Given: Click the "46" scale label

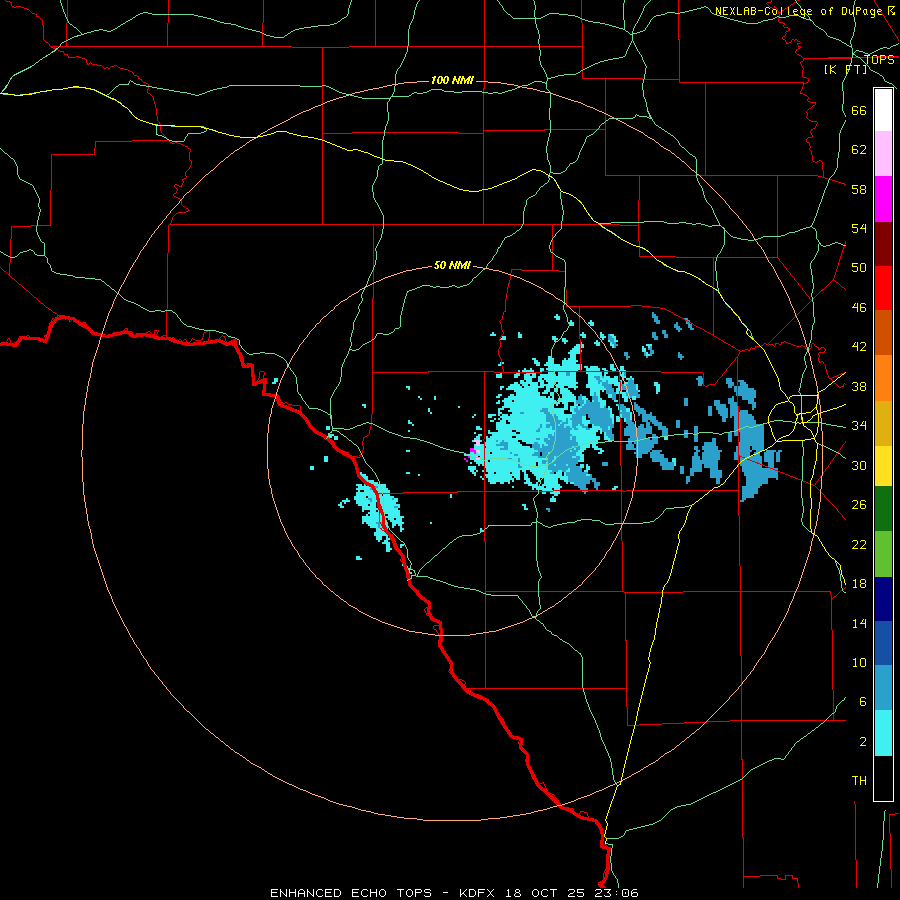Looking at the screenshot, I should [859, 308].
